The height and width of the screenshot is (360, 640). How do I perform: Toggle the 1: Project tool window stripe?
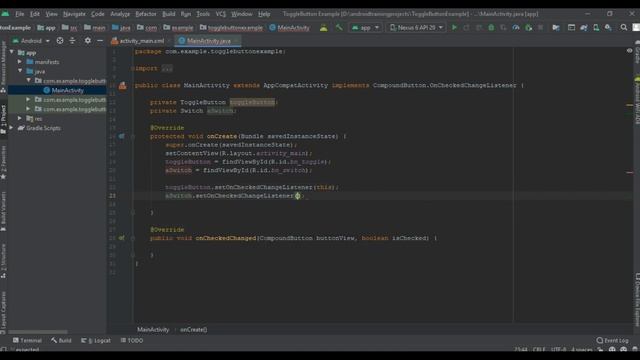tap(3, 119)
